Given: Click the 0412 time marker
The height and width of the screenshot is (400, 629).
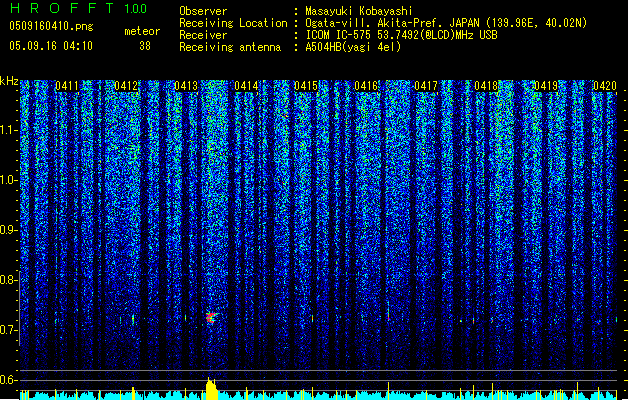Looking at the screenshot, I should tap(126, 86).
